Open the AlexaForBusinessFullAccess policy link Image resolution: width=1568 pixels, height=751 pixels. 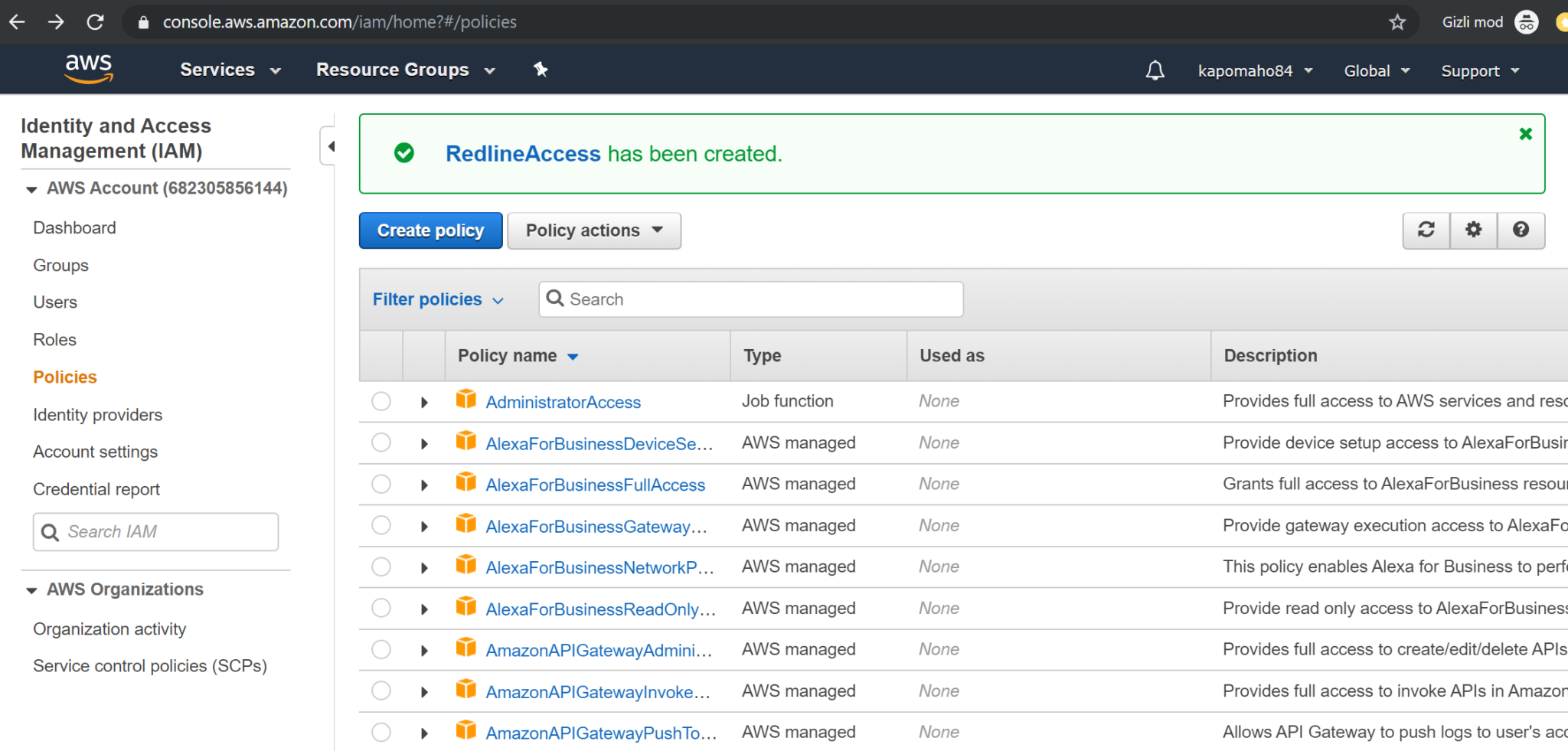[x=595, y=485]
